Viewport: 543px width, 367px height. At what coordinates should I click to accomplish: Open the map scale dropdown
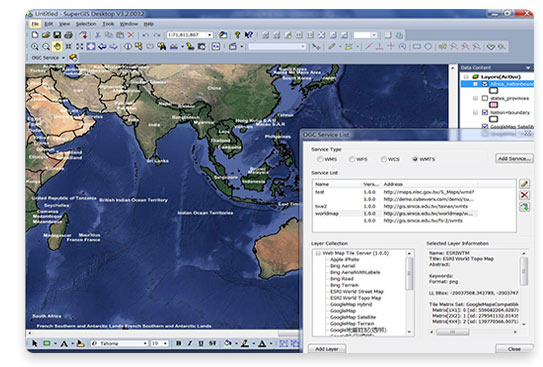(x=210, y=35)
